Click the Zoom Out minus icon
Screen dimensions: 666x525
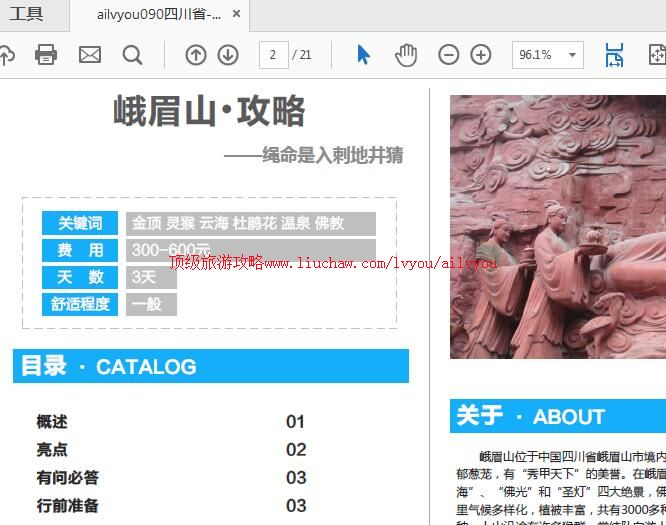pyautogui.click(x=449, y=55)
